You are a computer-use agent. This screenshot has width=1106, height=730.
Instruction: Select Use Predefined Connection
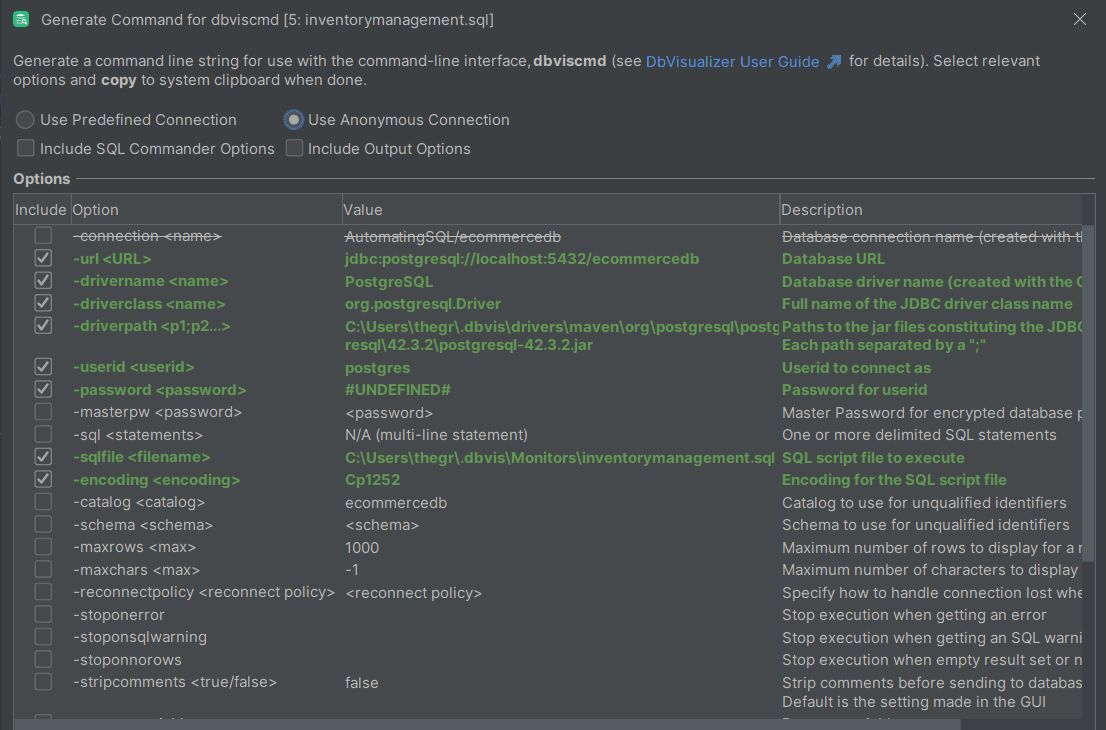(24, 119)
